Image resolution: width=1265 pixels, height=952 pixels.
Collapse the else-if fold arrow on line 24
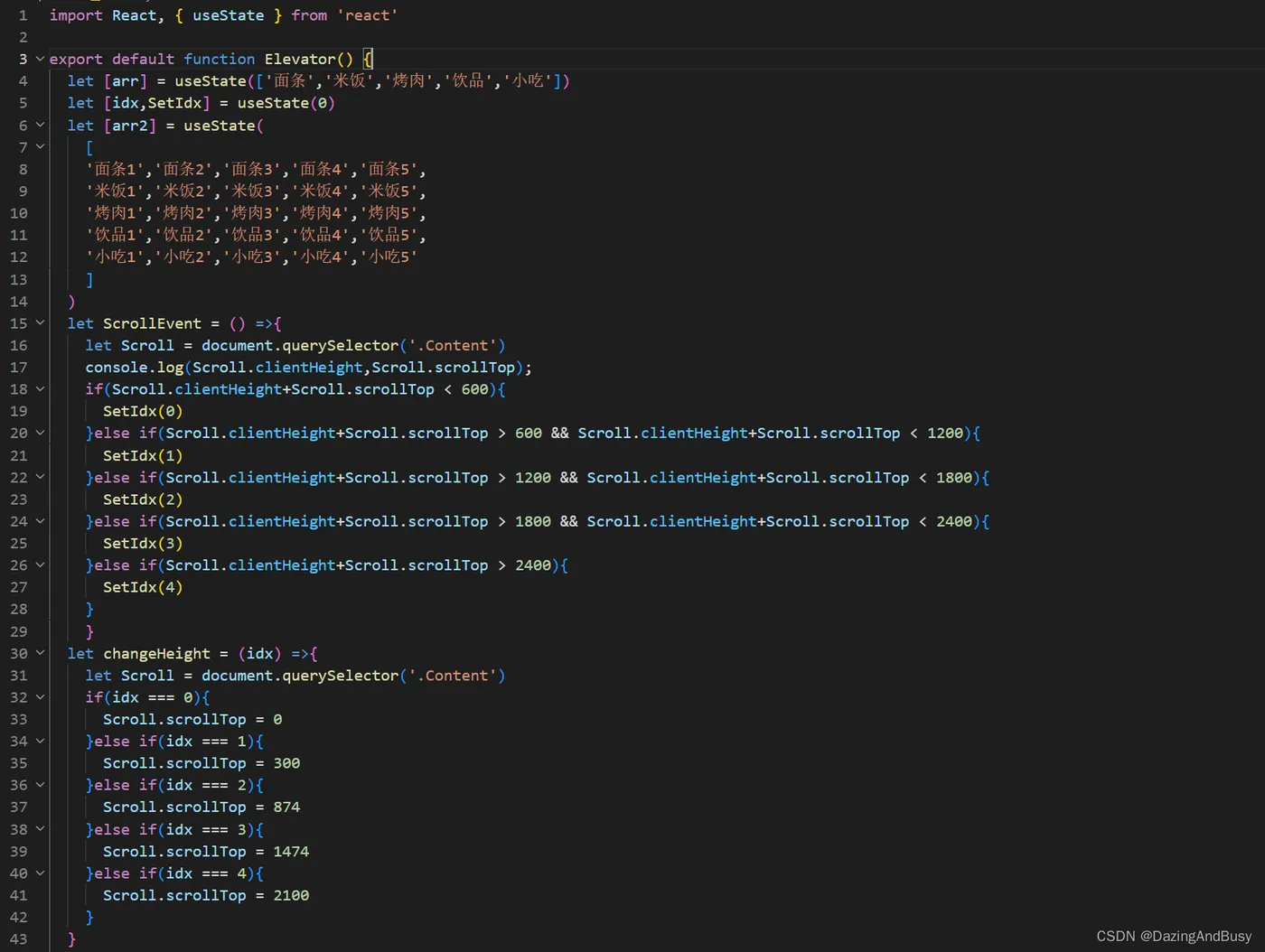(40, 521)
